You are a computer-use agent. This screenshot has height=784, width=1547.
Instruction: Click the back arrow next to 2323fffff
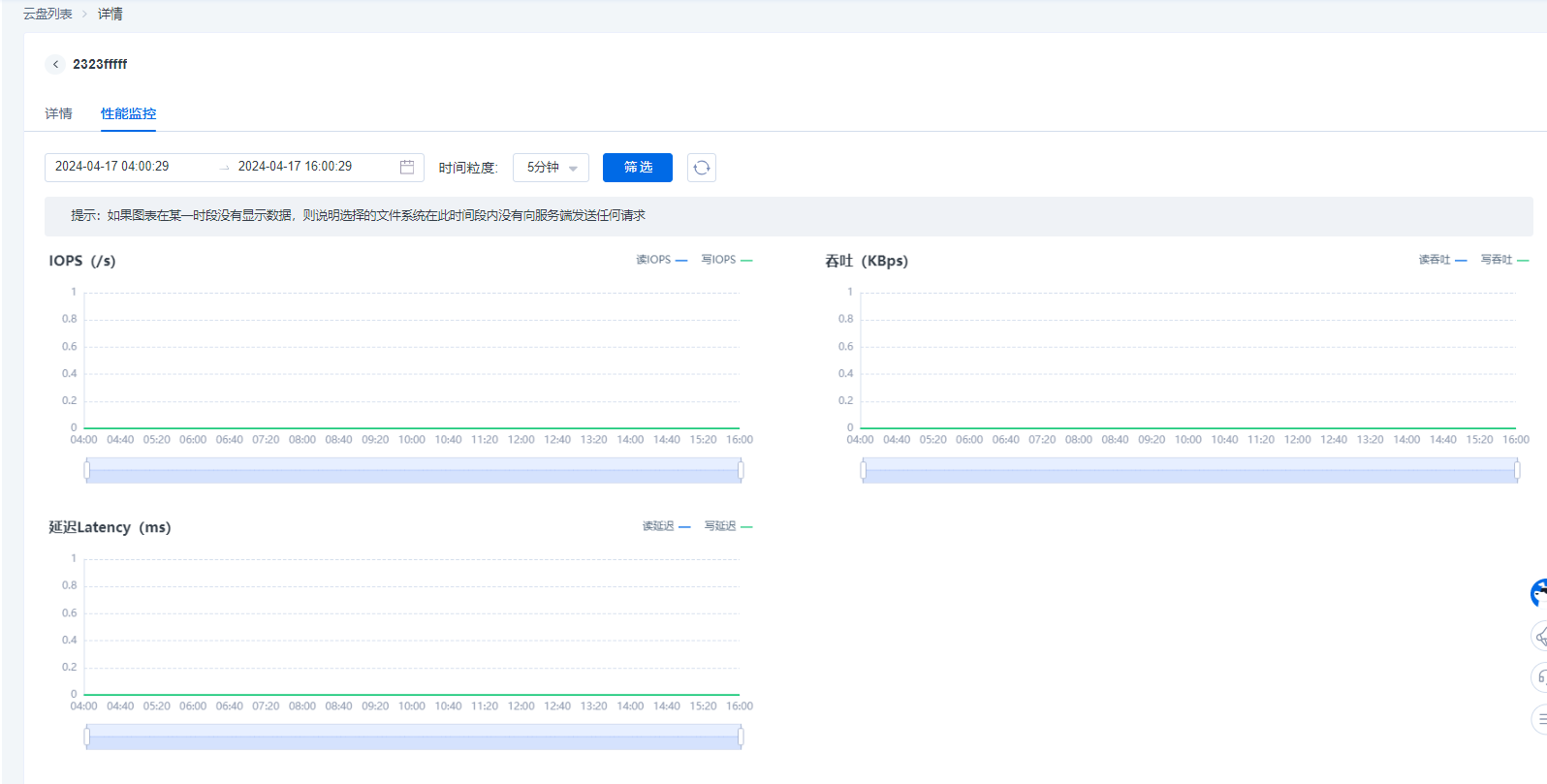(x=55, y=64)
